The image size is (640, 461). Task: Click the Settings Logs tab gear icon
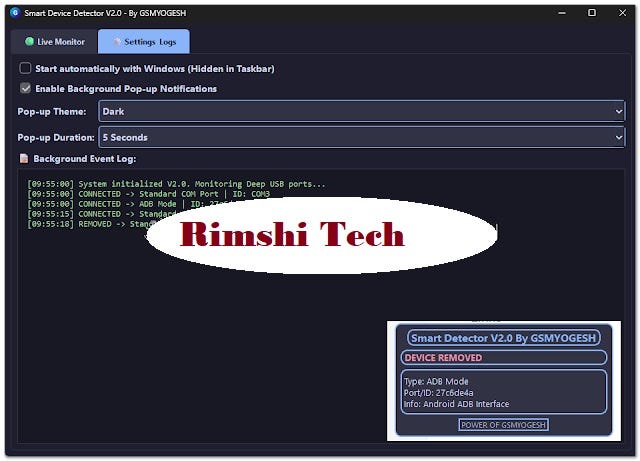(x=117, y=42)
